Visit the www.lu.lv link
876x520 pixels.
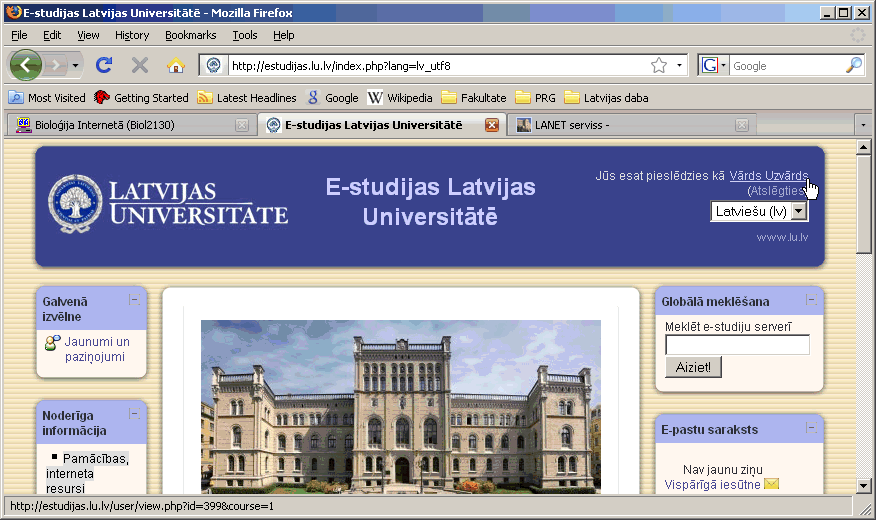coord(782,237)
